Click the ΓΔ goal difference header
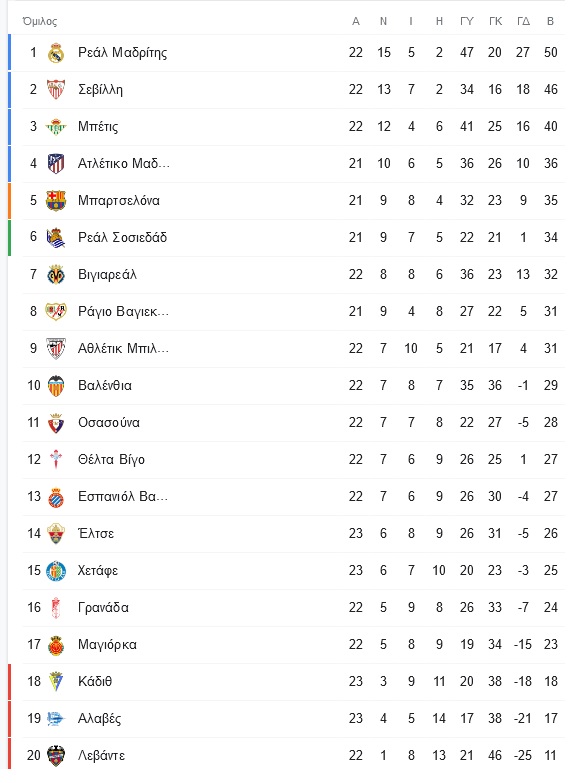The image size is (581, 783). (x=523, y=21)
